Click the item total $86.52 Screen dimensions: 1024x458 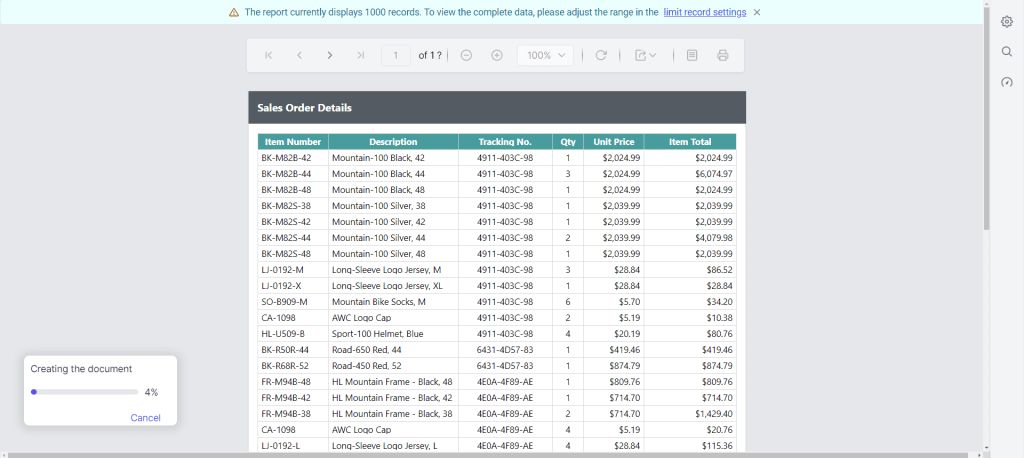click(x=719, y=270)
